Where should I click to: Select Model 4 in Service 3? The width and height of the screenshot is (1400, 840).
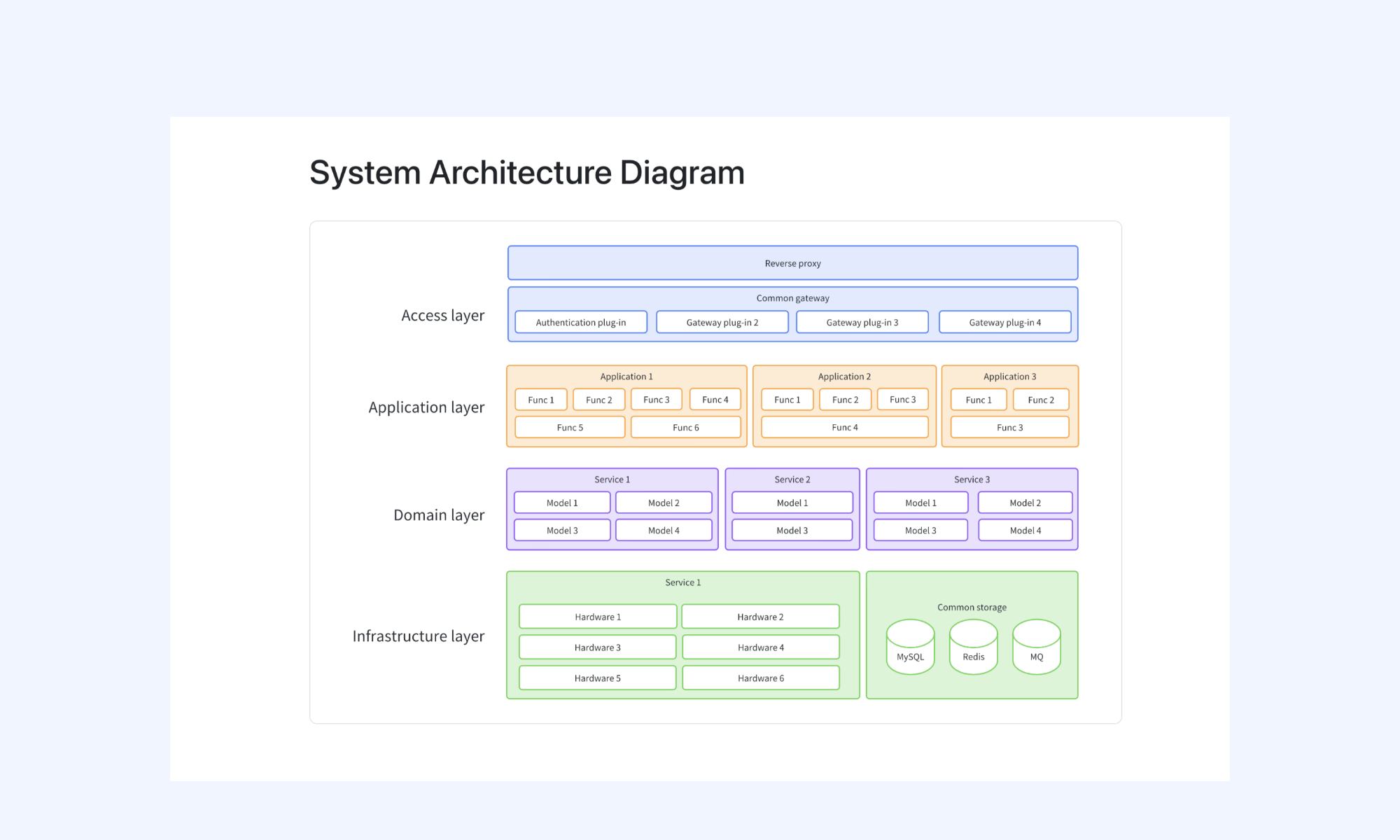[1025, 530]
